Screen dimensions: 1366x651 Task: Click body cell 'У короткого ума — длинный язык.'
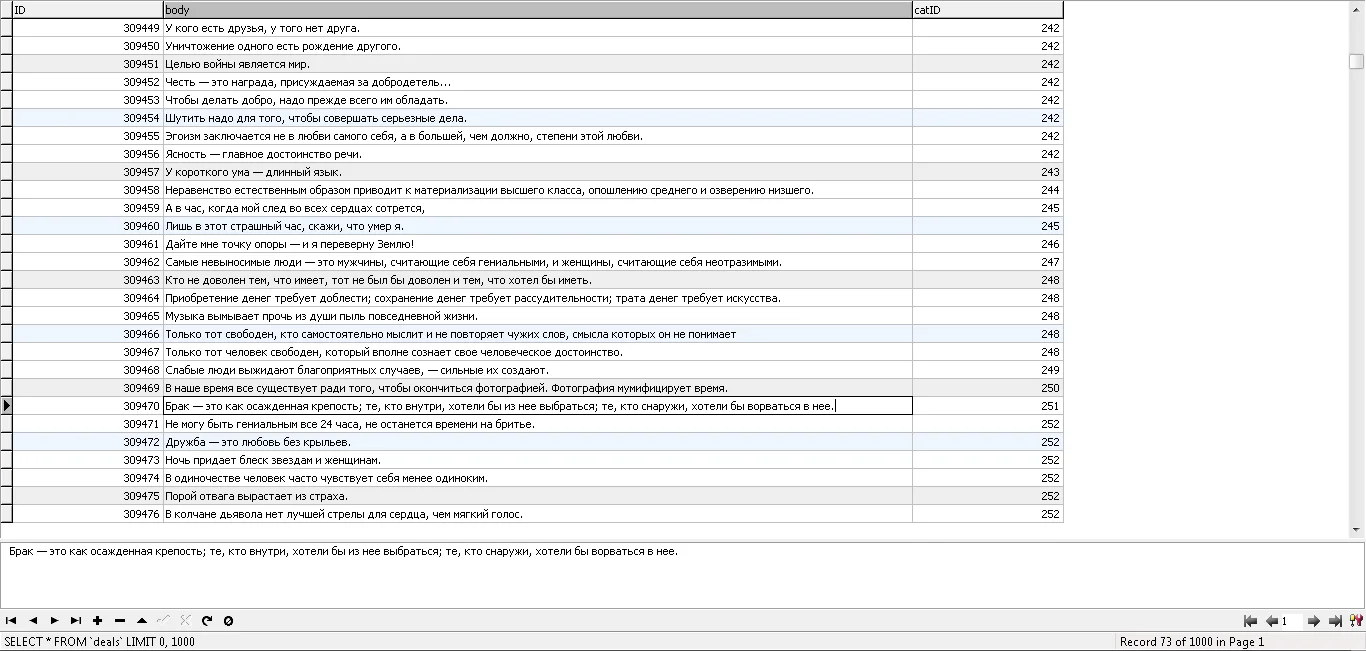[538, 172]
